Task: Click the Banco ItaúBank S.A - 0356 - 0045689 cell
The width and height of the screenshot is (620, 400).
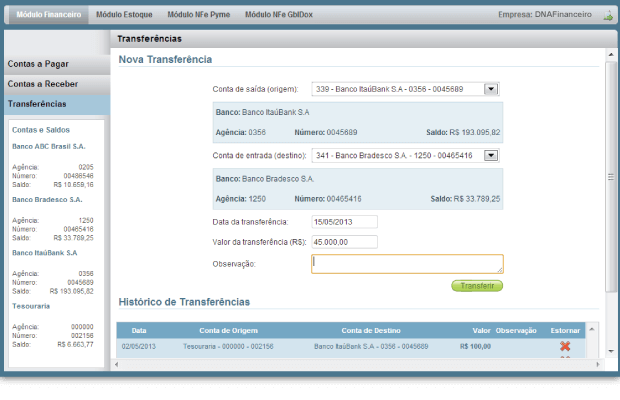Action: (x=371, y=347)
